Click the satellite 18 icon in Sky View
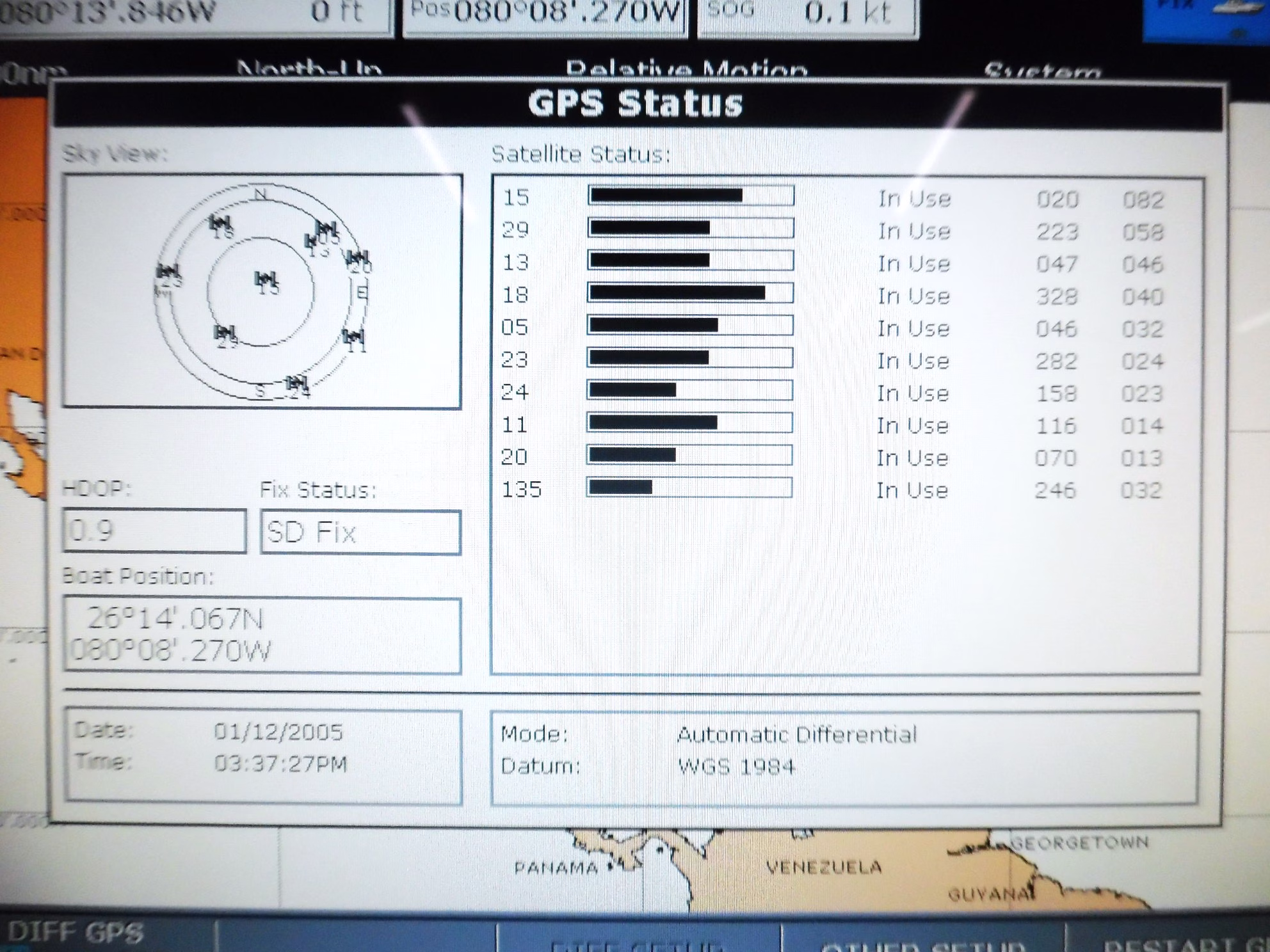 click(220, 223)
